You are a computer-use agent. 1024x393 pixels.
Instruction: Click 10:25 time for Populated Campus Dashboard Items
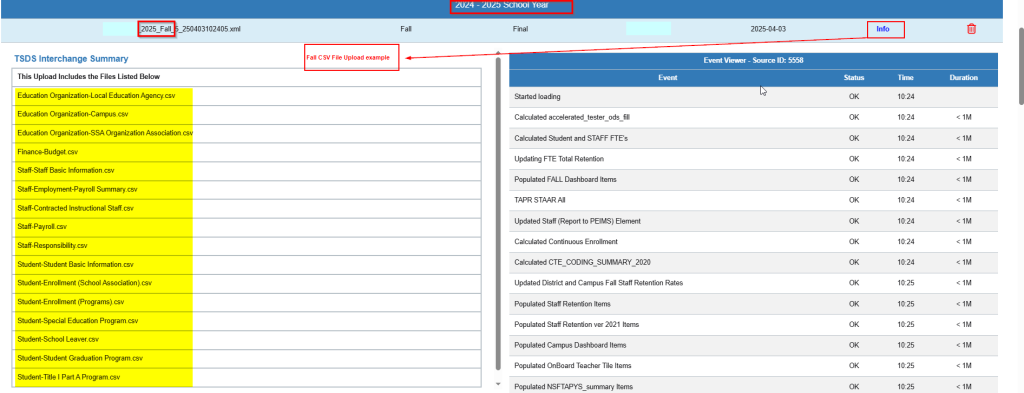point(905,345)
